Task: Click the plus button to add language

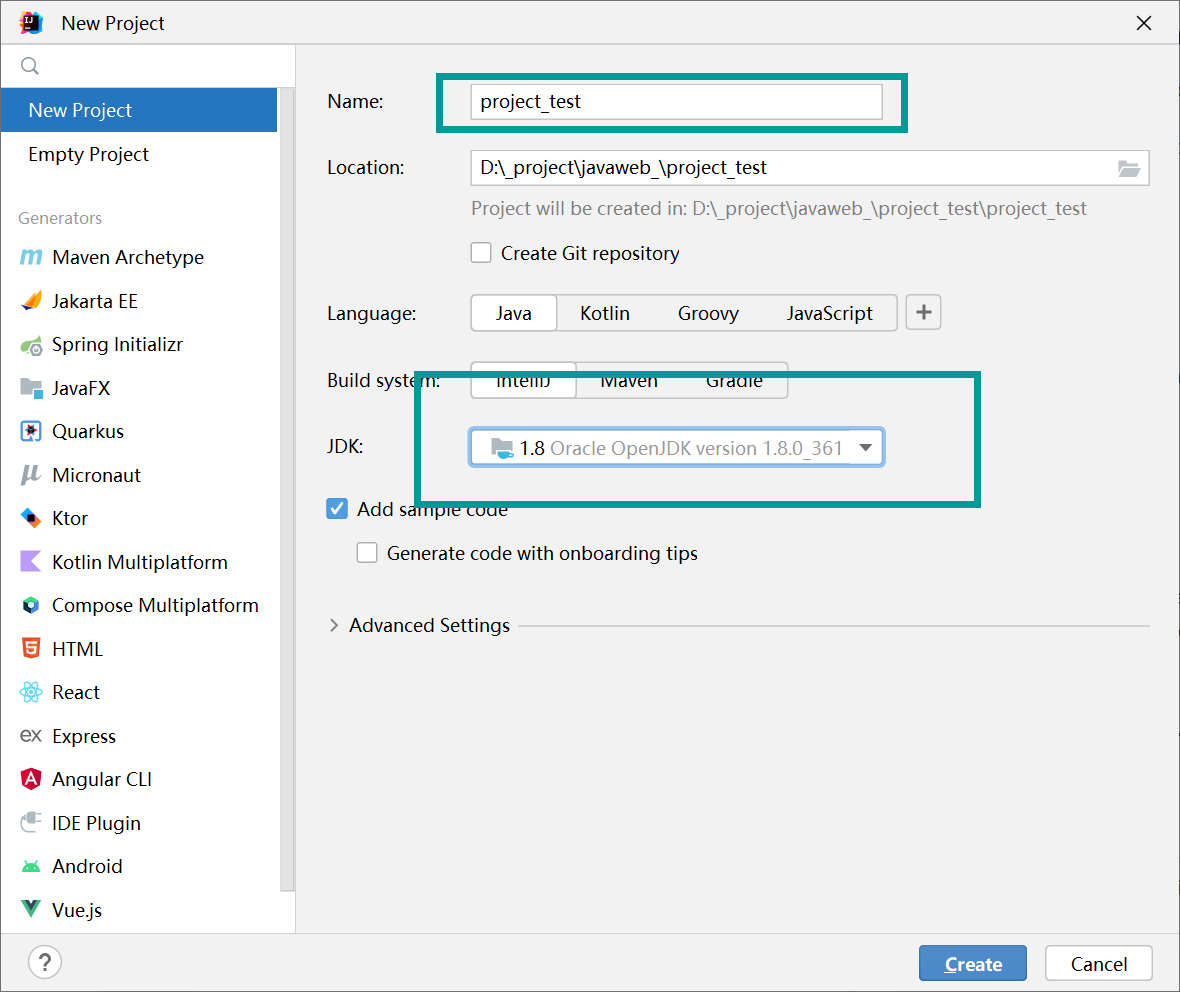Action: 923,313
